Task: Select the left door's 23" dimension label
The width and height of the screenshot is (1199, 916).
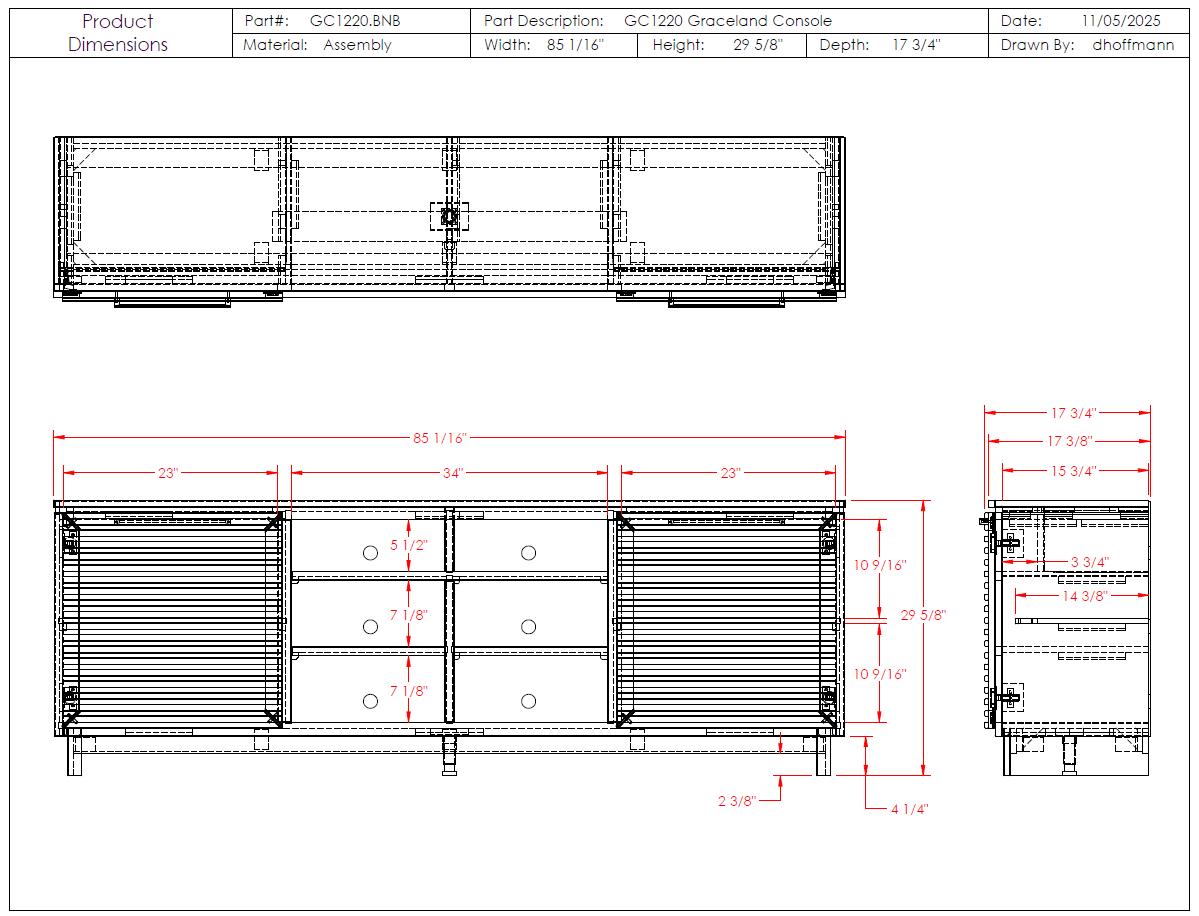Action: click(166, 473)
